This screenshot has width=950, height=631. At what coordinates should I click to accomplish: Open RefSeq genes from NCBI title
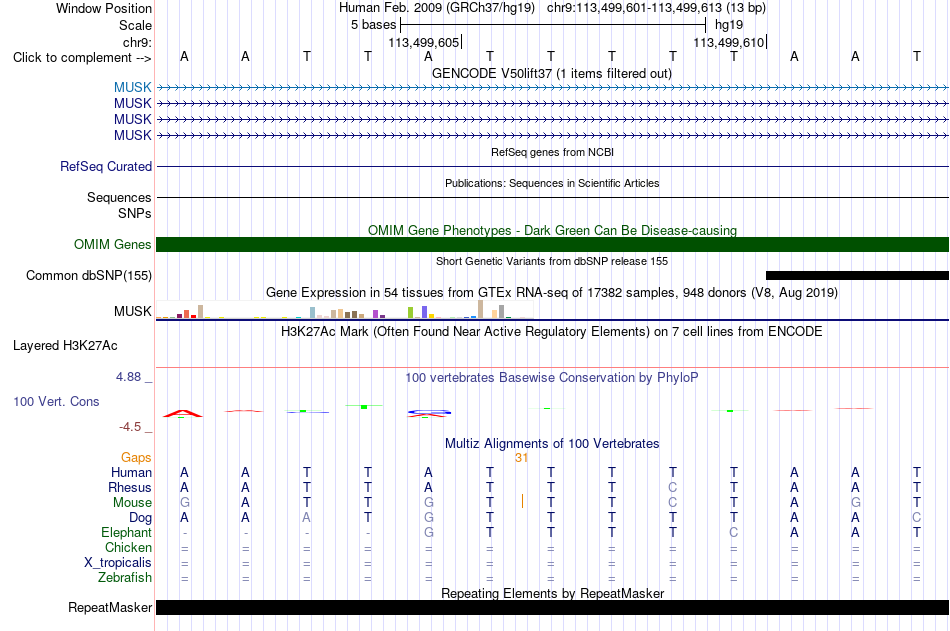pyautogui.click(x=552, y=152)
